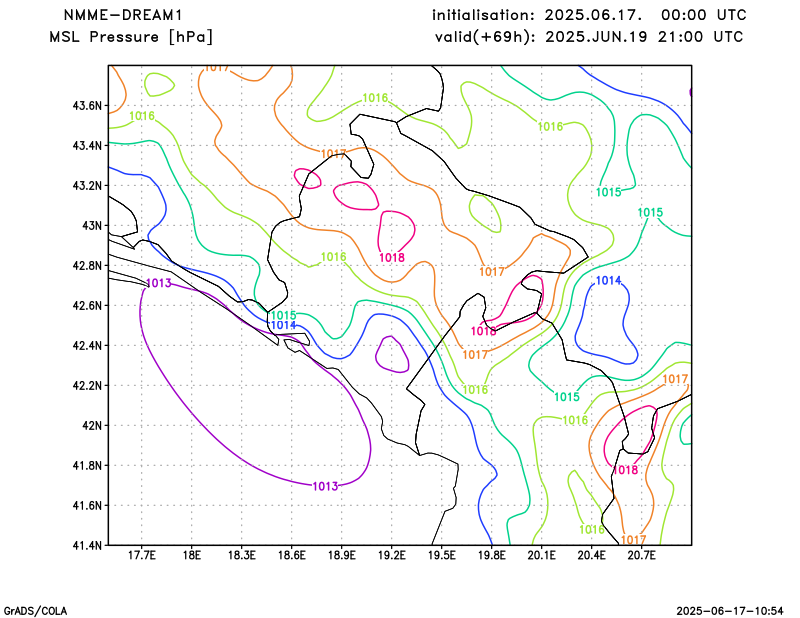Click the 18E longitude label
Screen dimensions: 800x618
192,555
